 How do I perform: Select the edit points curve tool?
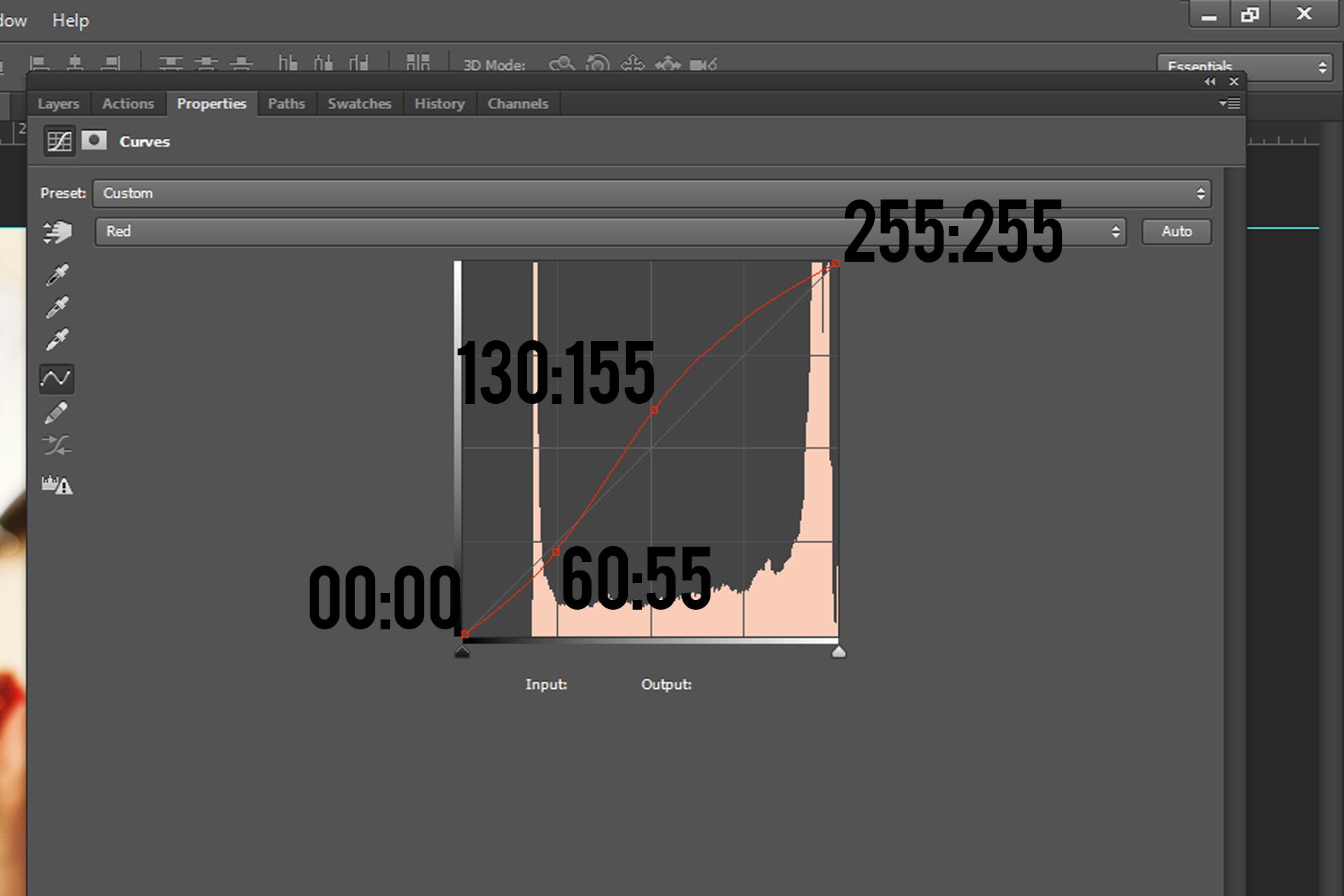(57, 379)
